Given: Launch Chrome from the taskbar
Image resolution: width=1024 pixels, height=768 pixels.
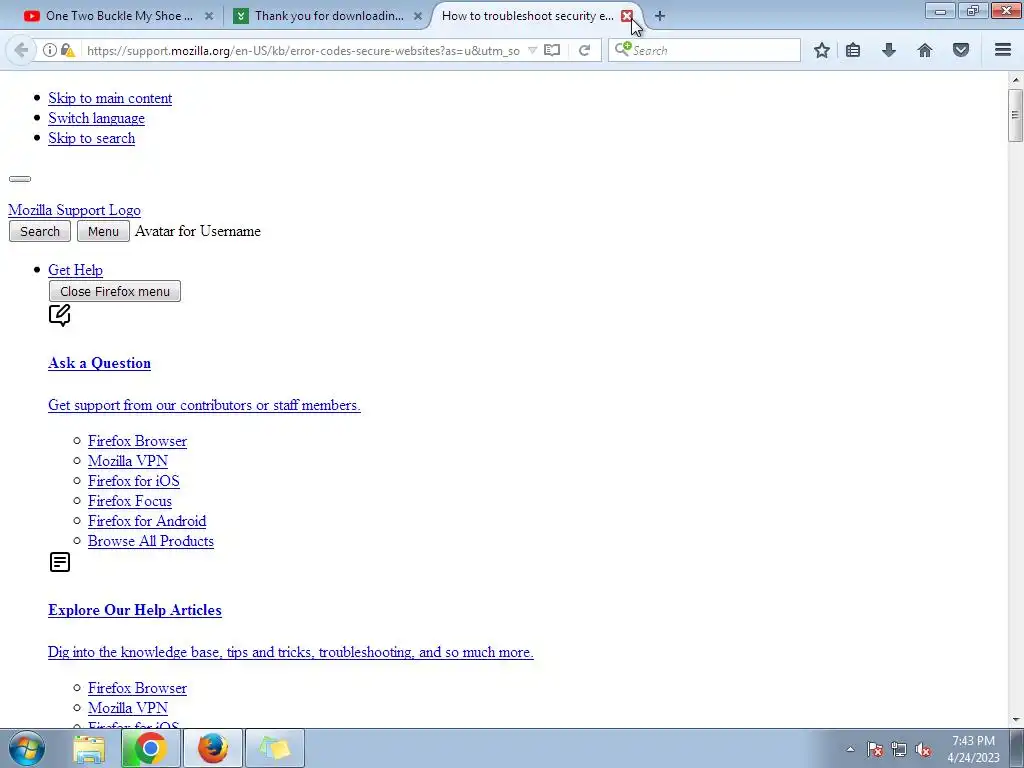Looking at the screenshot, I should [x=150, y=748].
